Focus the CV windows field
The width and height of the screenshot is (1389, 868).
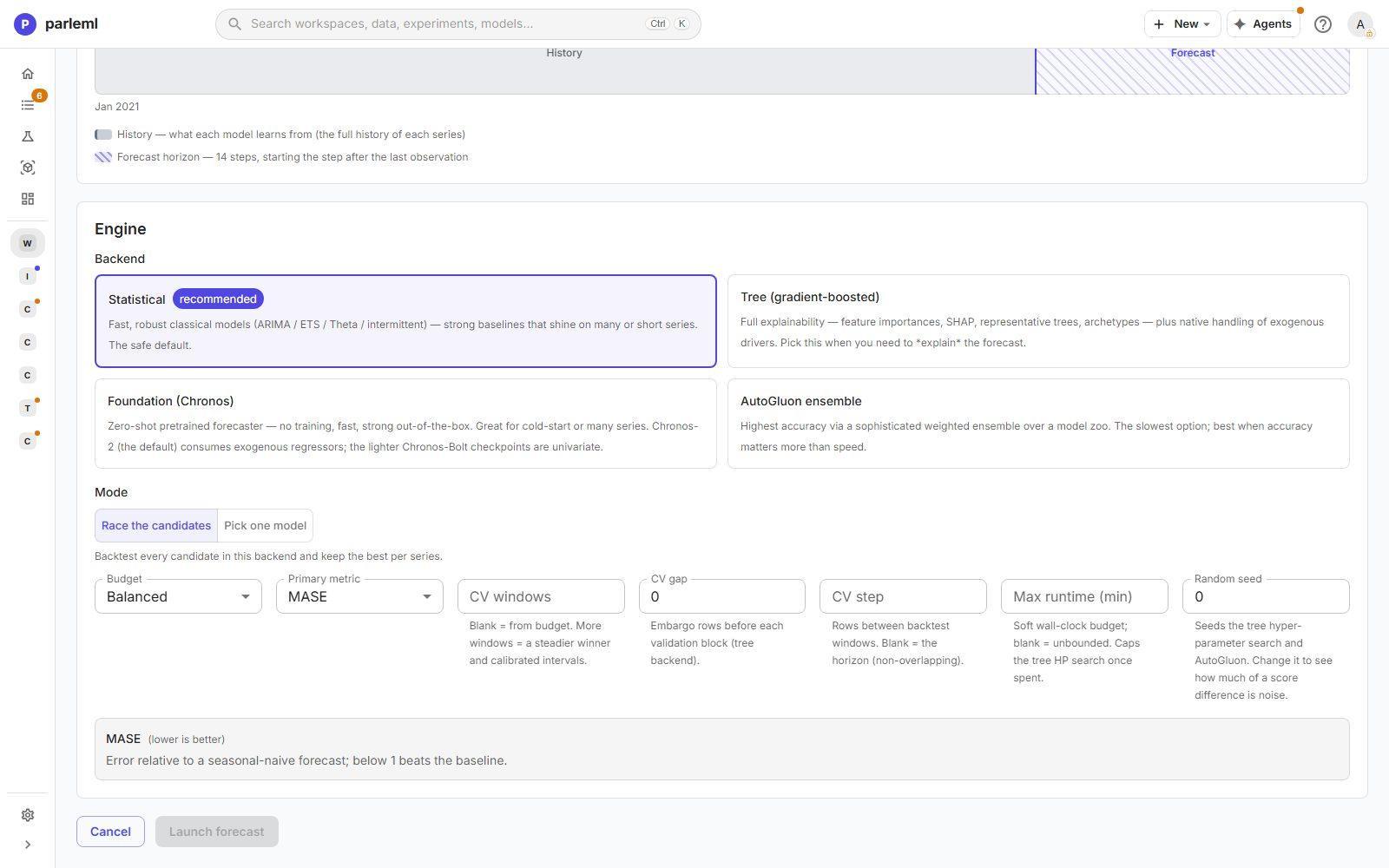coord(541,596)
